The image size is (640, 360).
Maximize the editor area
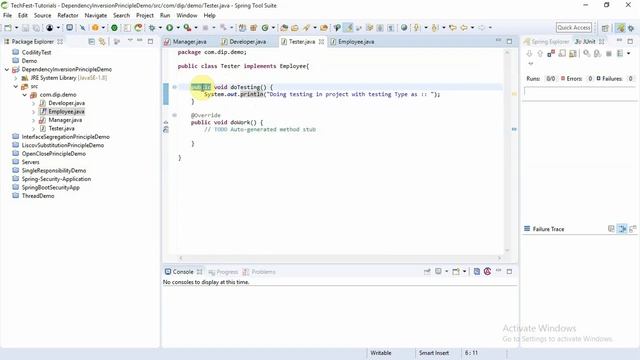[x=509, y=41]
